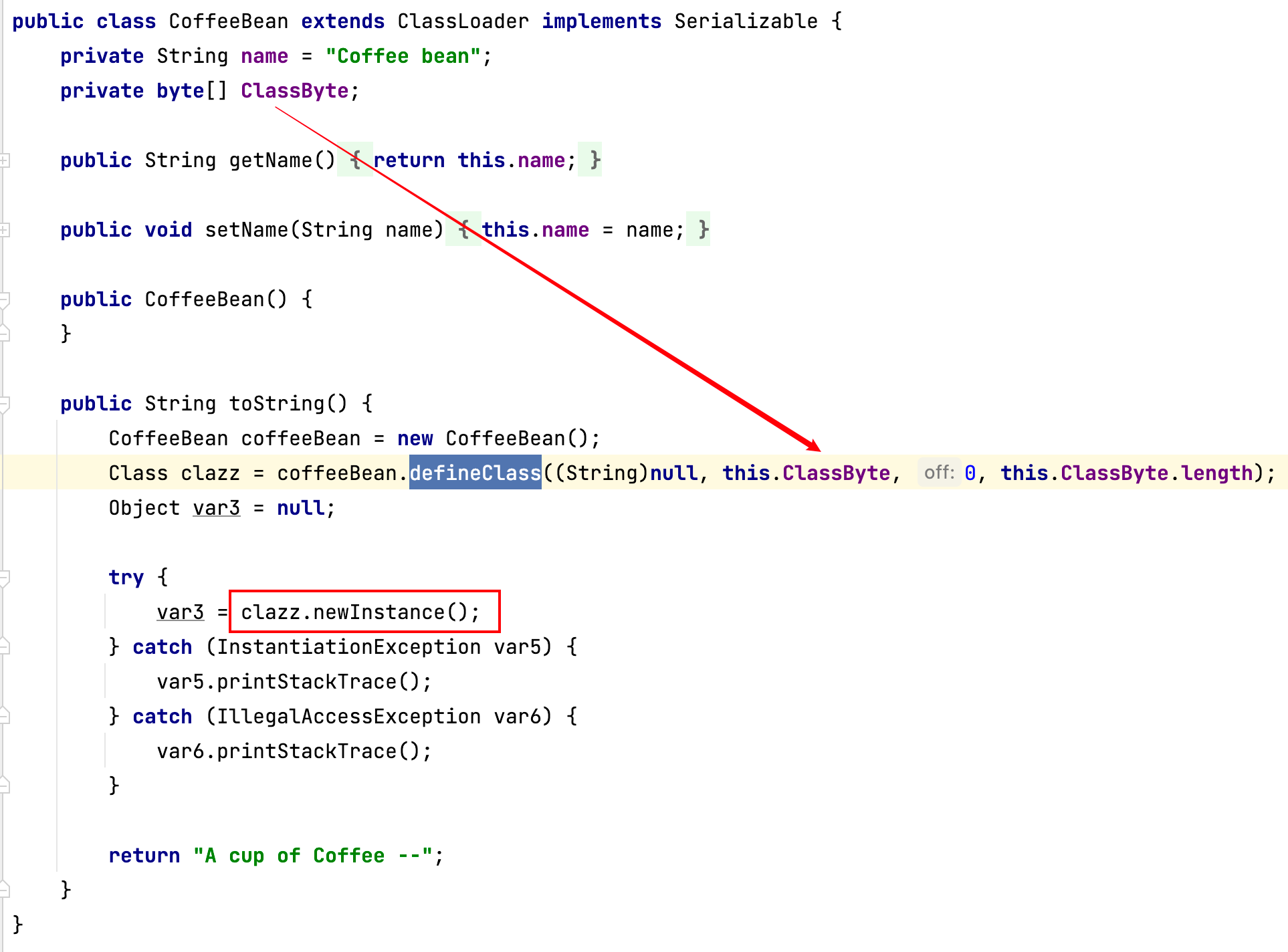Expand the folded setName method via gutter plus
The image size is (1288, 952).
coord(4,230)
